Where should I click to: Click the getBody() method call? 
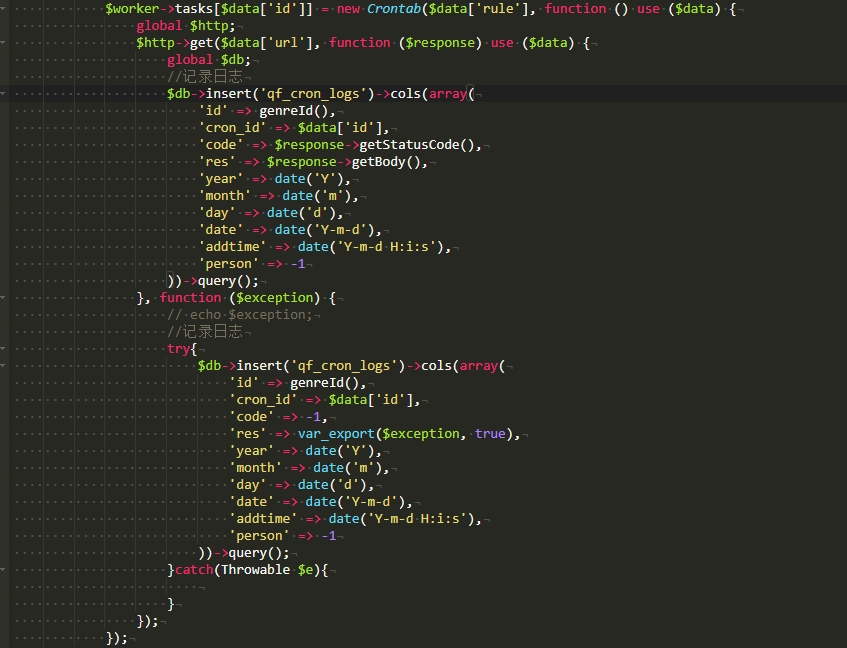[389, 161]
